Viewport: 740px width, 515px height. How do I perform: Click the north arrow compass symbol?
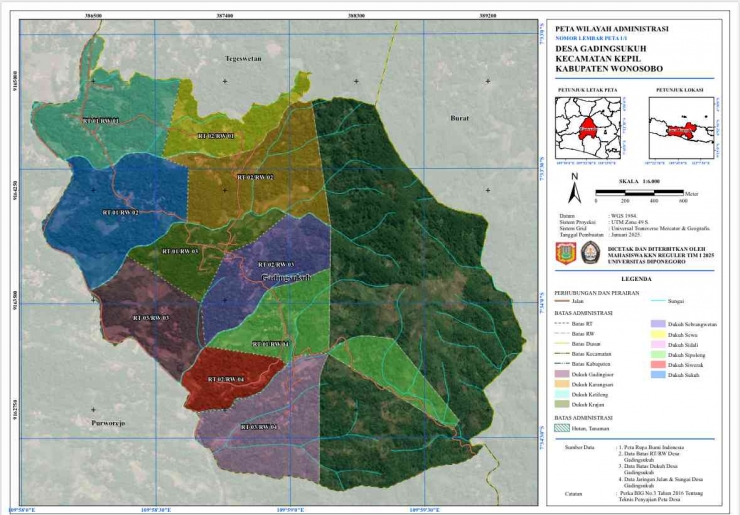(574, 190)
